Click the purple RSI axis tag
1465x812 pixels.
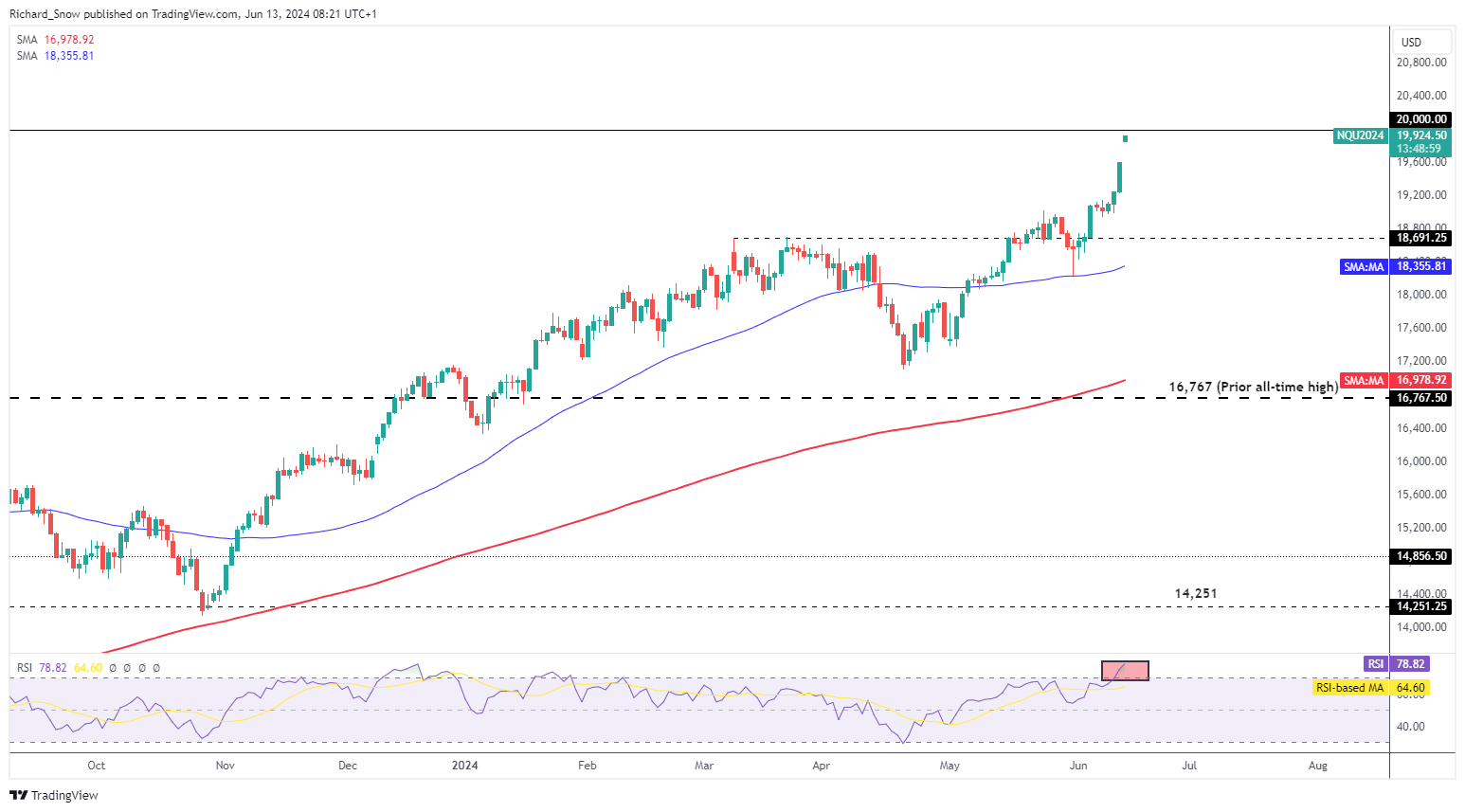coord(1376,664)
